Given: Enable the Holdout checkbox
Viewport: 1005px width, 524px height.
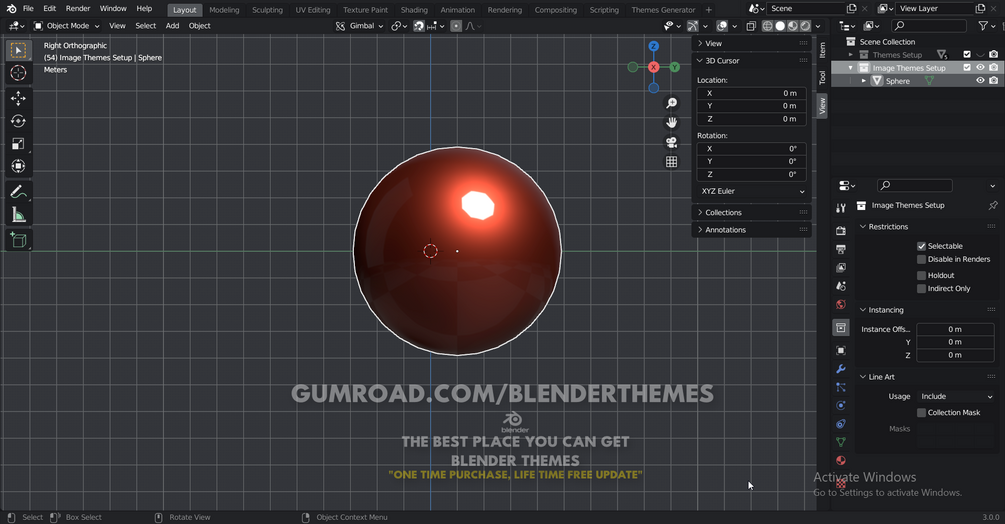Looking at the screenshot, I should (x=921, y=275).
